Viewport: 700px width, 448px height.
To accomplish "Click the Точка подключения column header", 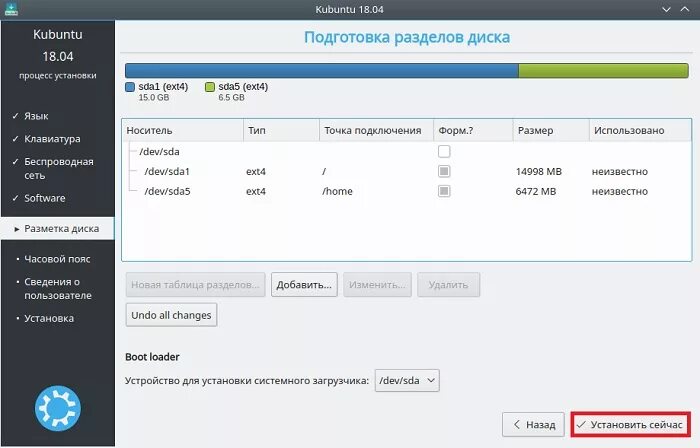I will point(376,130).
